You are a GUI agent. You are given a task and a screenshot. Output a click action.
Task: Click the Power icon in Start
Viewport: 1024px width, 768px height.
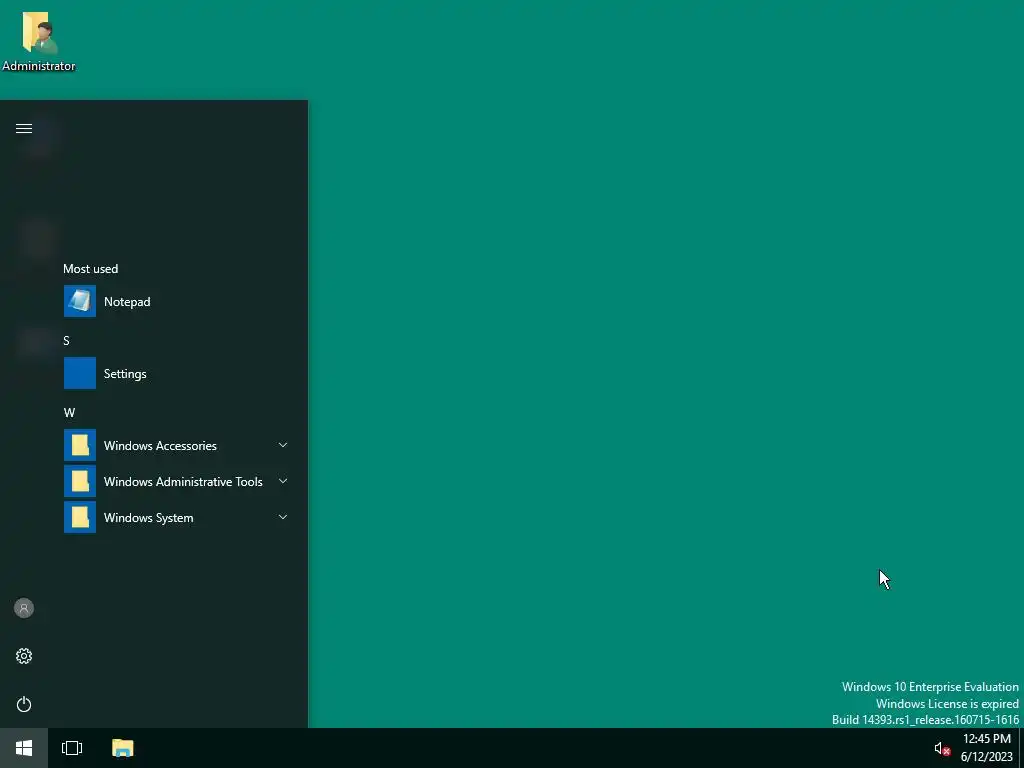[24, 704]
